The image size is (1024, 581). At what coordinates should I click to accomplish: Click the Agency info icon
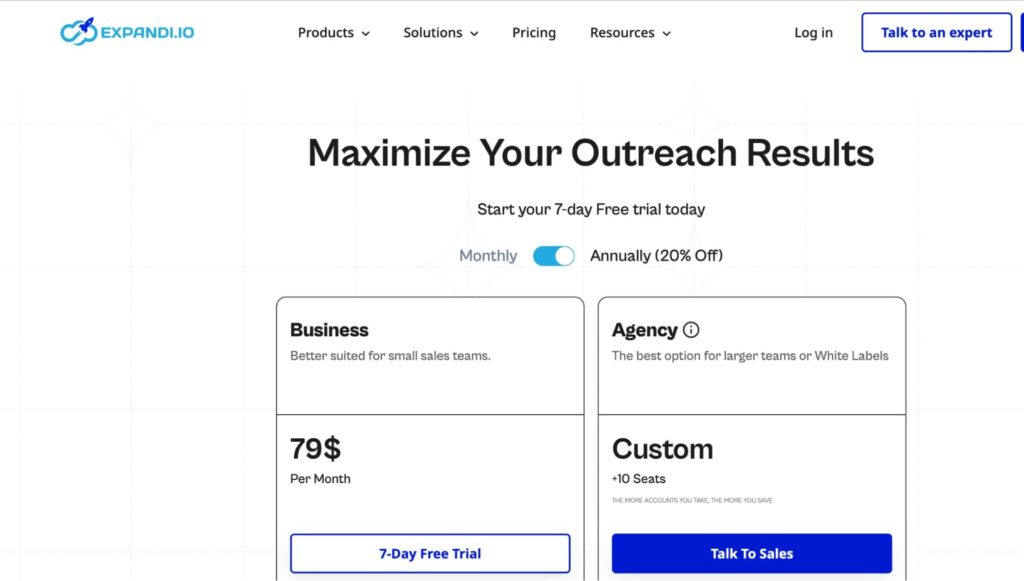(x=691, y=330)
